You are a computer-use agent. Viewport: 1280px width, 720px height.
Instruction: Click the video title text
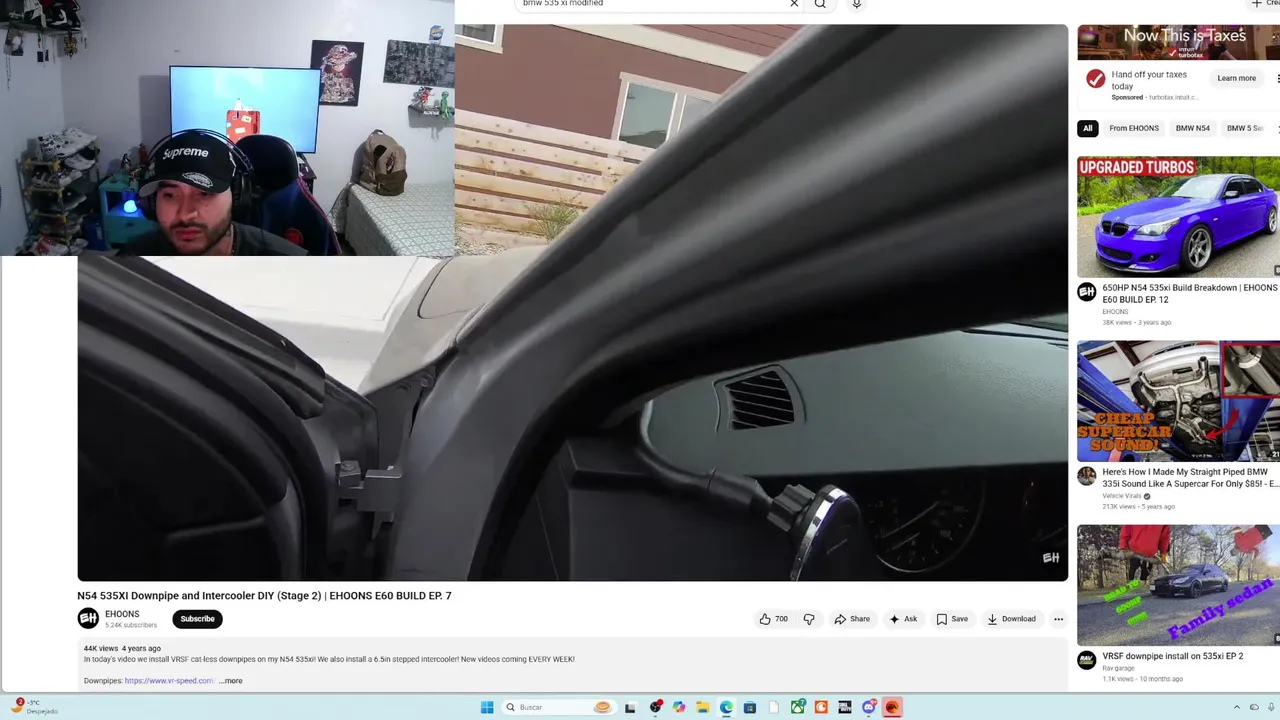(x=264, y=596)
